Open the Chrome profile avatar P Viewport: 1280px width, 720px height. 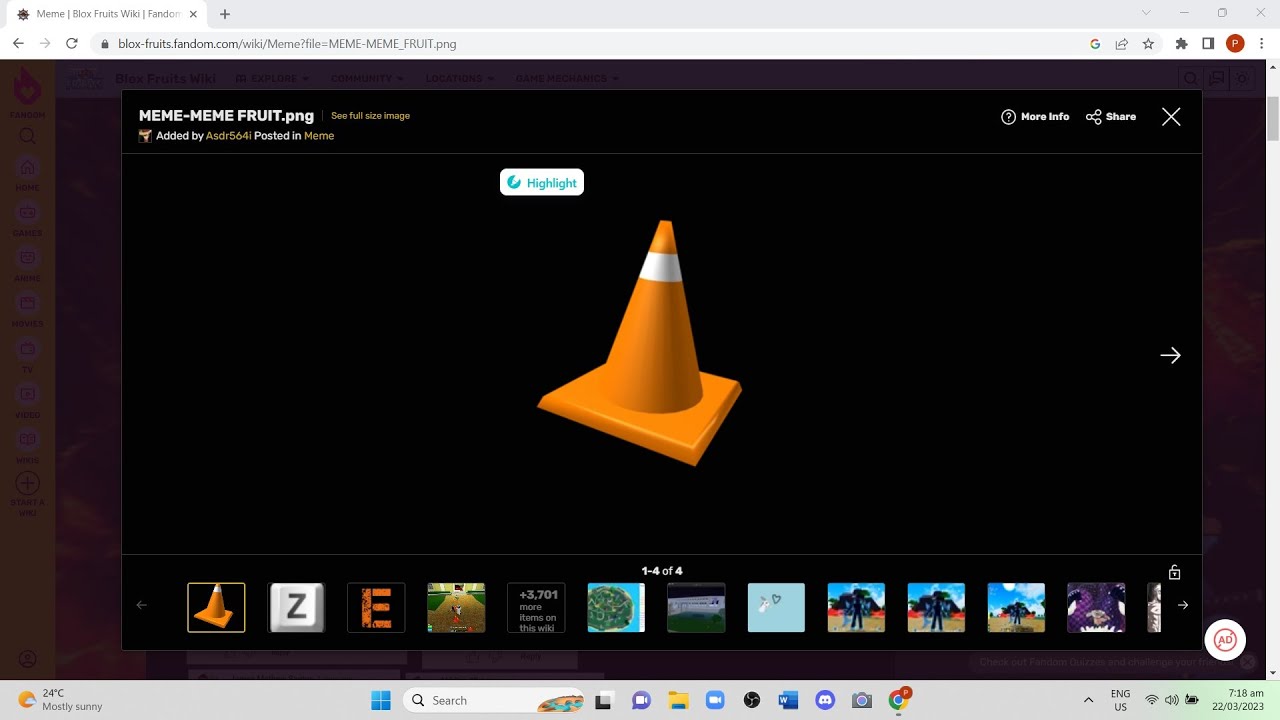coord(1235,44)
